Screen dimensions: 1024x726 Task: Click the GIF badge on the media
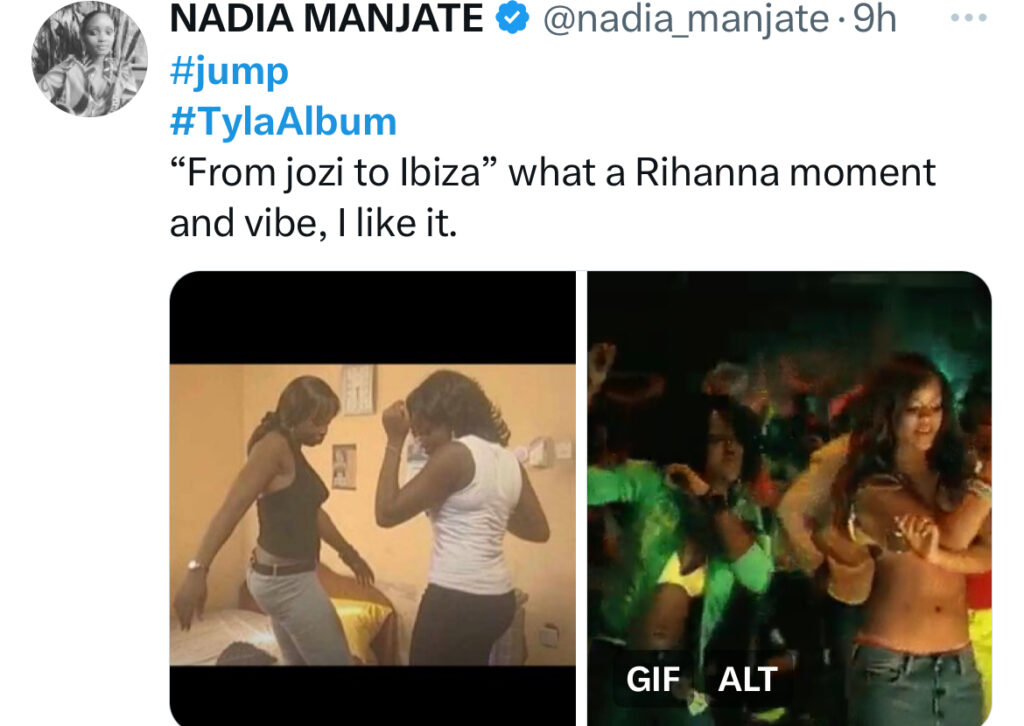click(652, 679)
